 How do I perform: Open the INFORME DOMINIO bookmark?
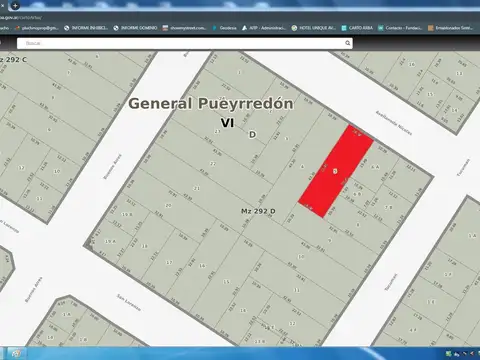135,28
